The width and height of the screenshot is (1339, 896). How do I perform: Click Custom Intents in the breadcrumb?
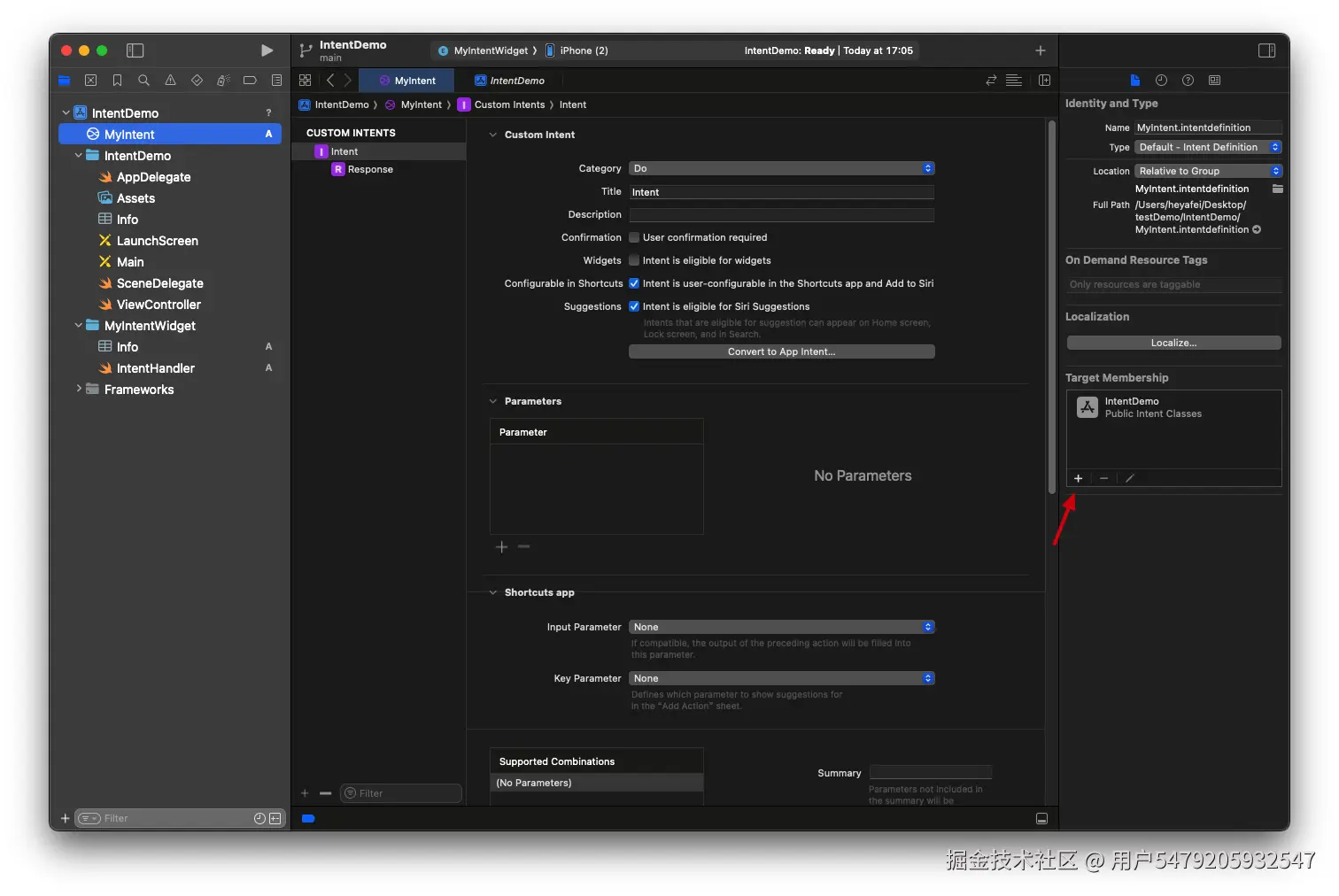coord(501,104)
